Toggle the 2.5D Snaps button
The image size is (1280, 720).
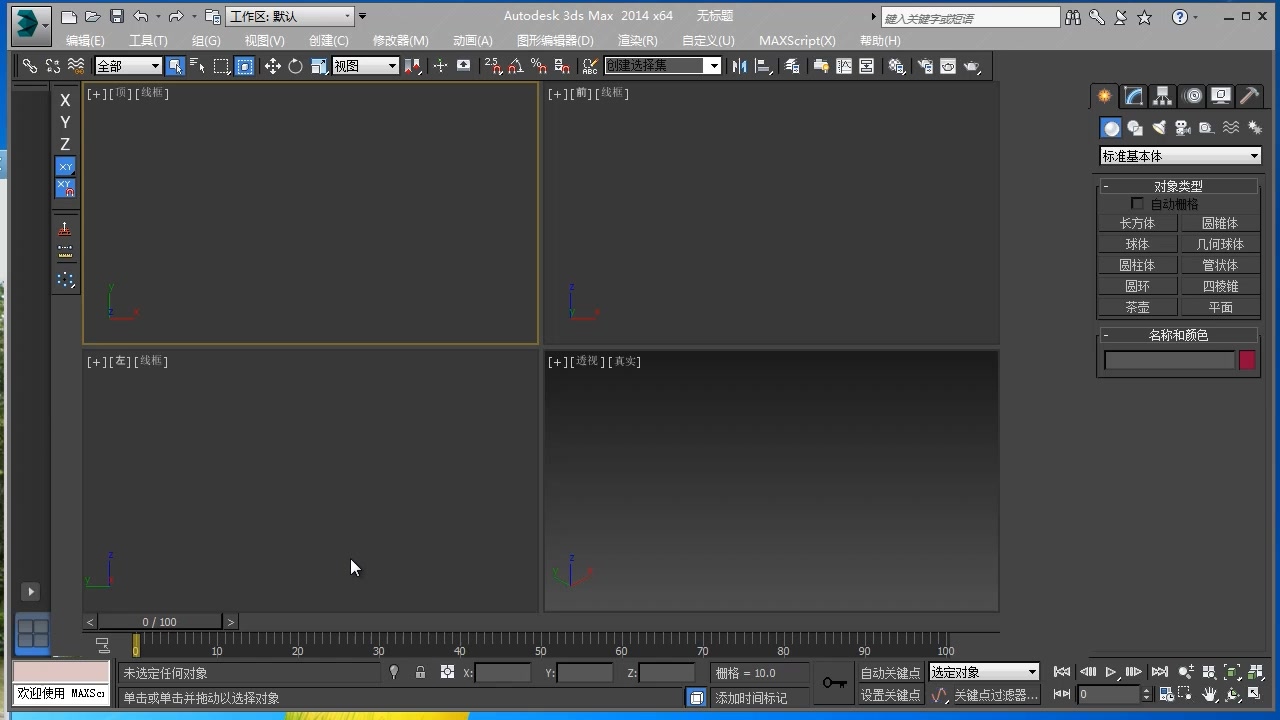click(492, 66)
